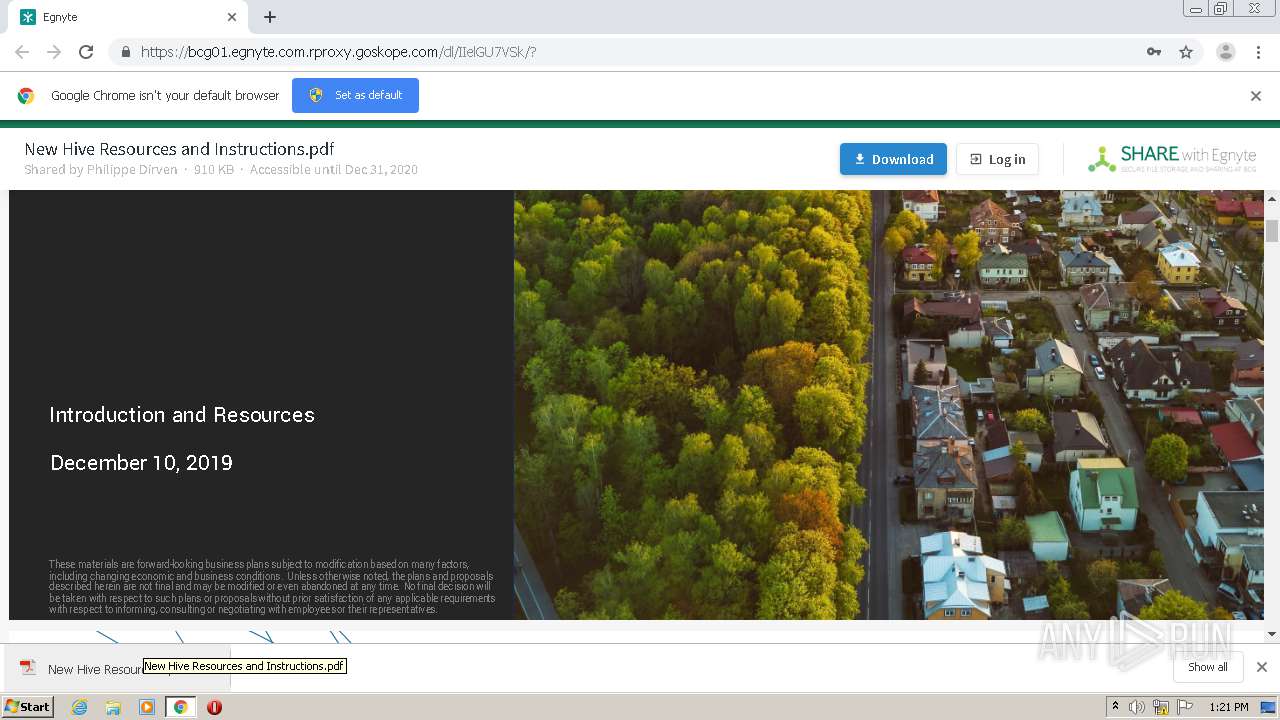Screen dimensions: 1280x720
Task: Open the Log in button
Action: coord(997,159)
